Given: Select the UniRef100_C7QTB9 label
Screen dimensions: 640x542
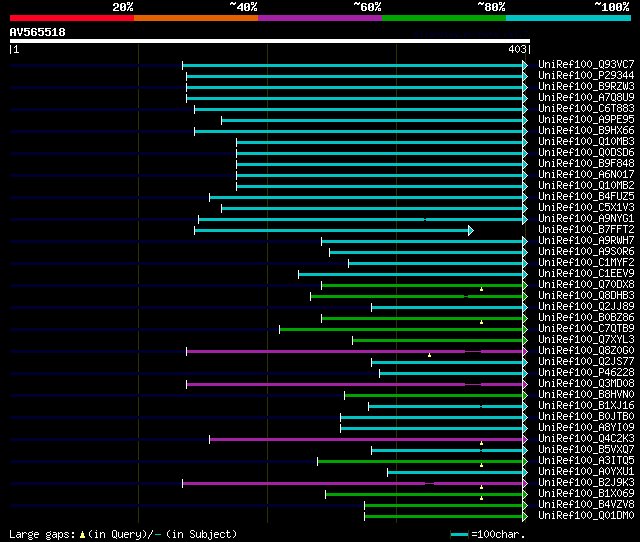Looking at the screenshot, I should (x=586, y=329).
